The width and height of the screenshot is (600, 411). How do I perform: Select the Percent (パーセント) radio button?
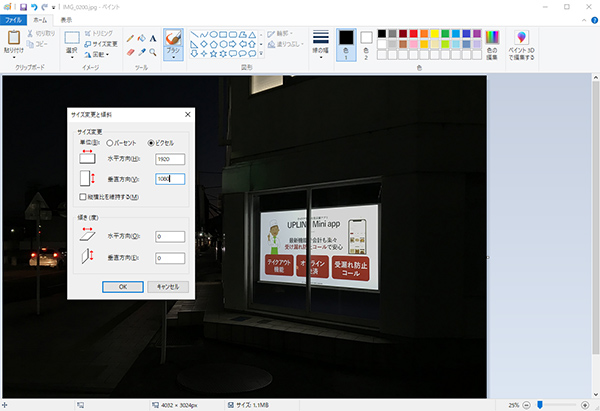coord(109,143)
